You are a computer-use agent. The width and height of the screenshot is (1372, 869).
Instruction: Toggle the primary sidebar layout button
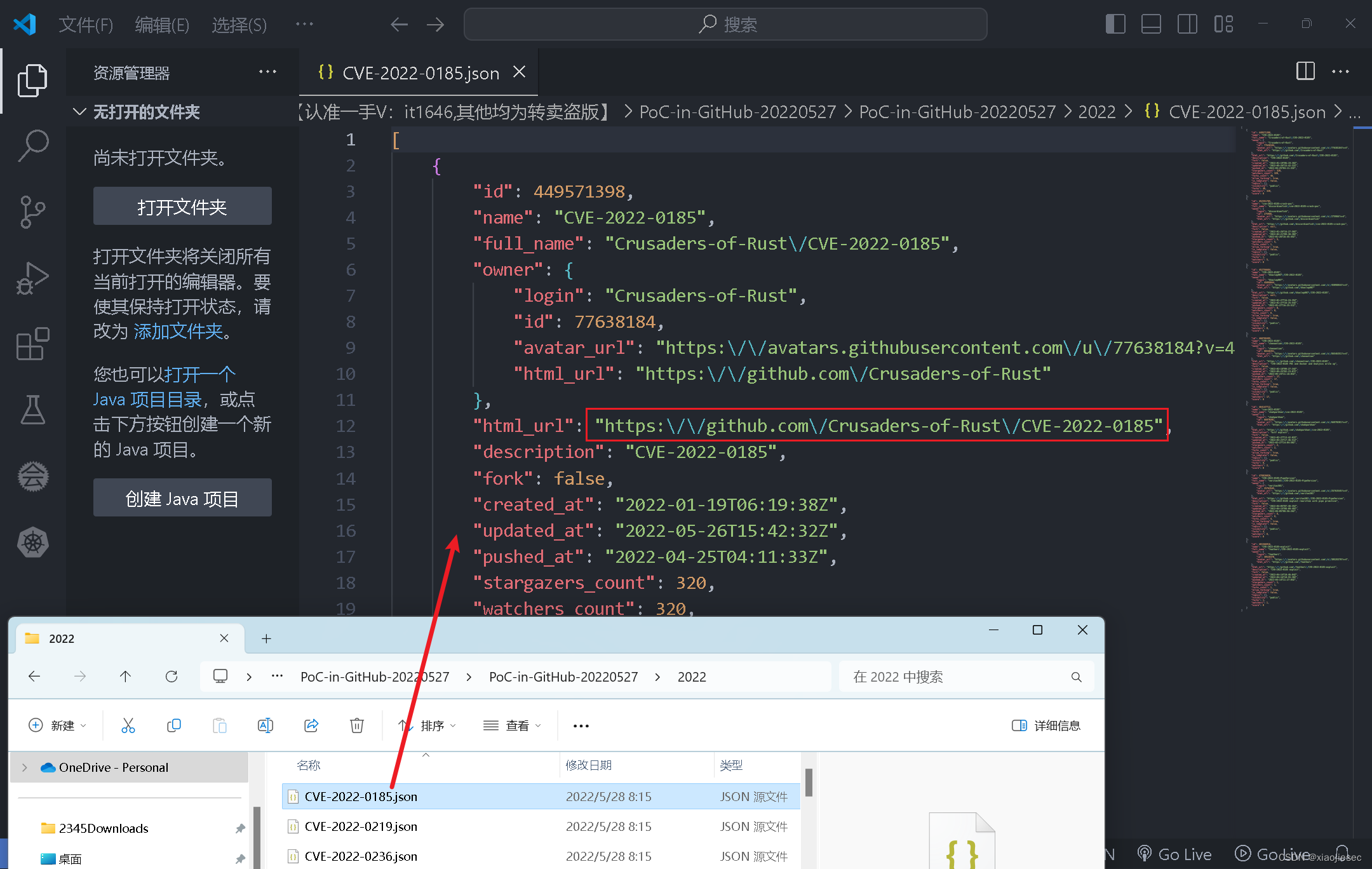coord(1115,24)
